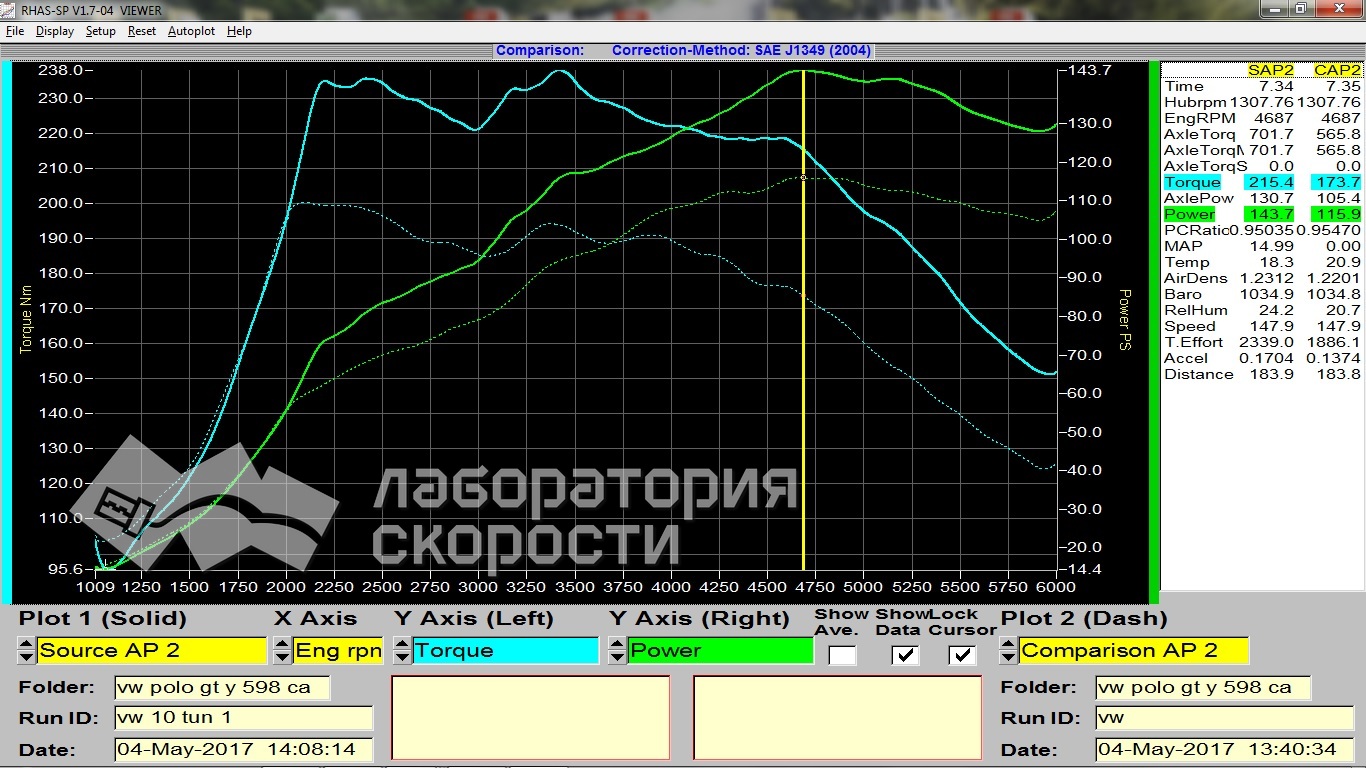Click the Plot 1 source spinner arrows
The image size is (1366, 768).
coord(26,651)
